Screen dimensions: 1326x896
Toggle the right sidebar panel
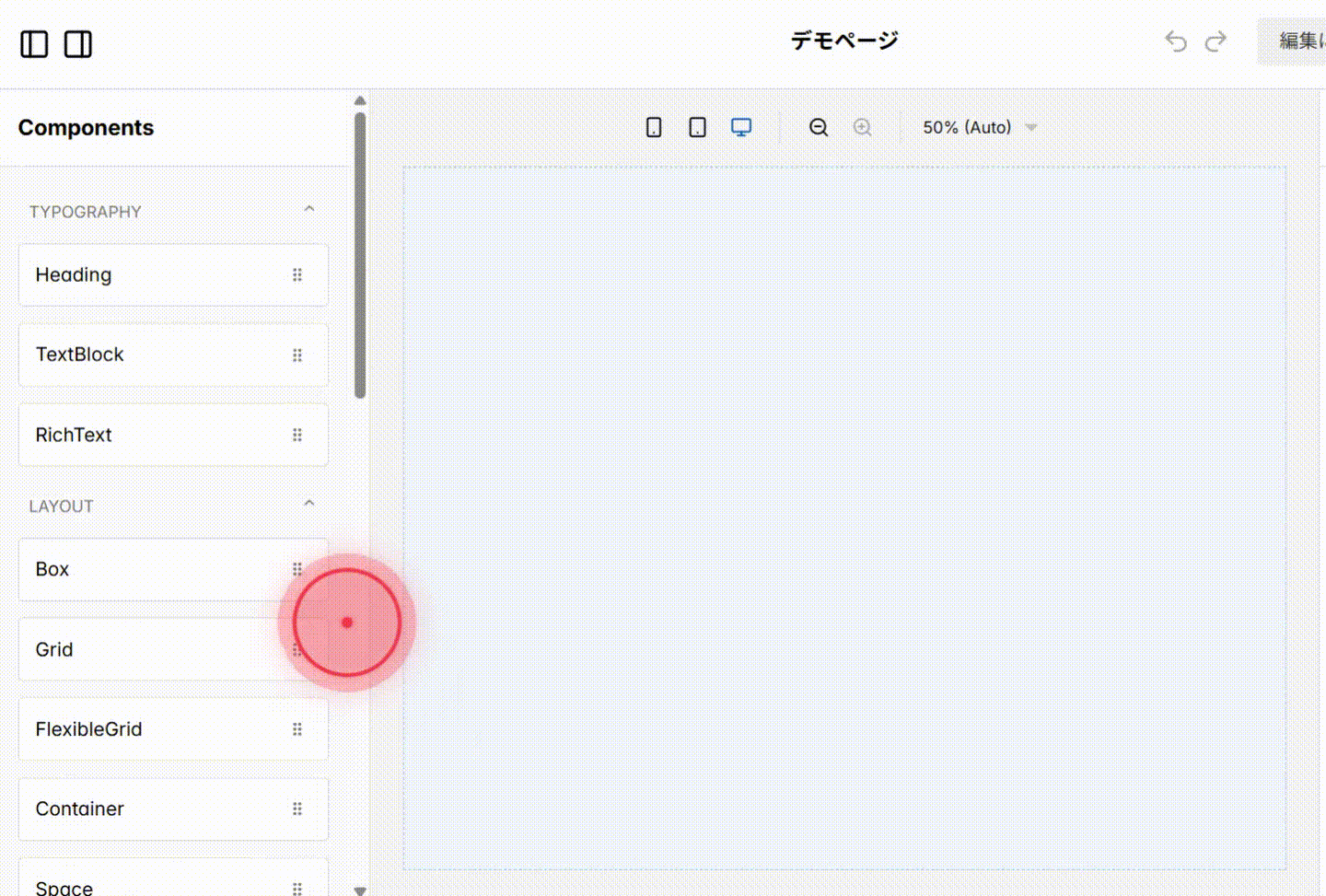click(x=78, y=43)
